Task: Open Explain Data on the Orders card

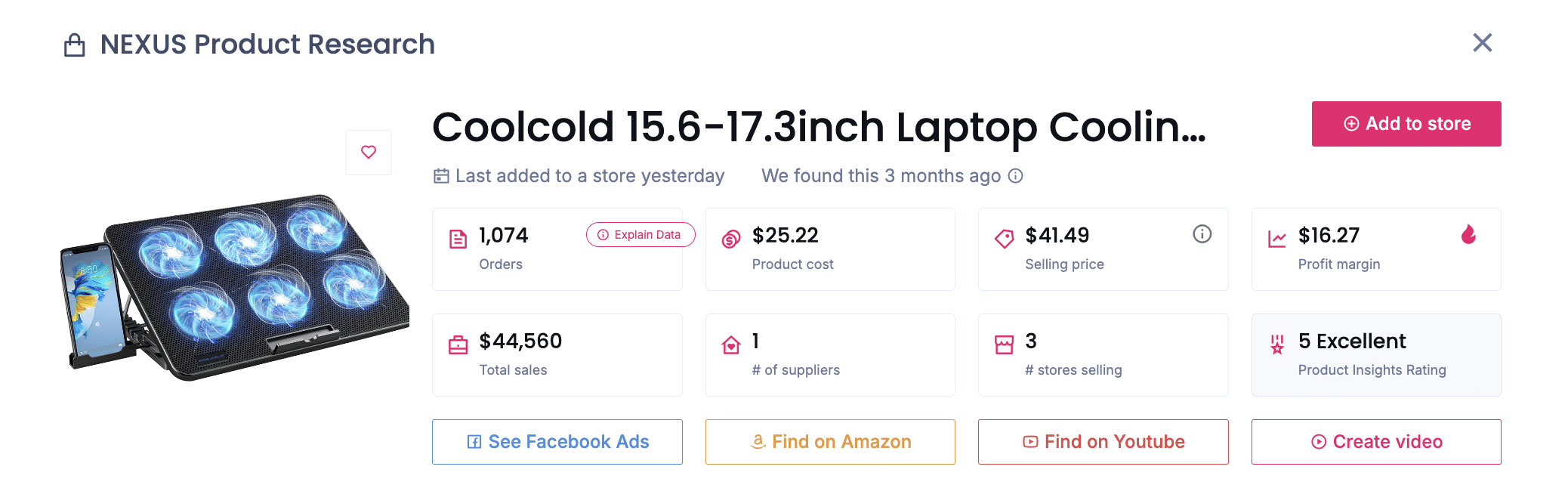Action: coord(640,235)
